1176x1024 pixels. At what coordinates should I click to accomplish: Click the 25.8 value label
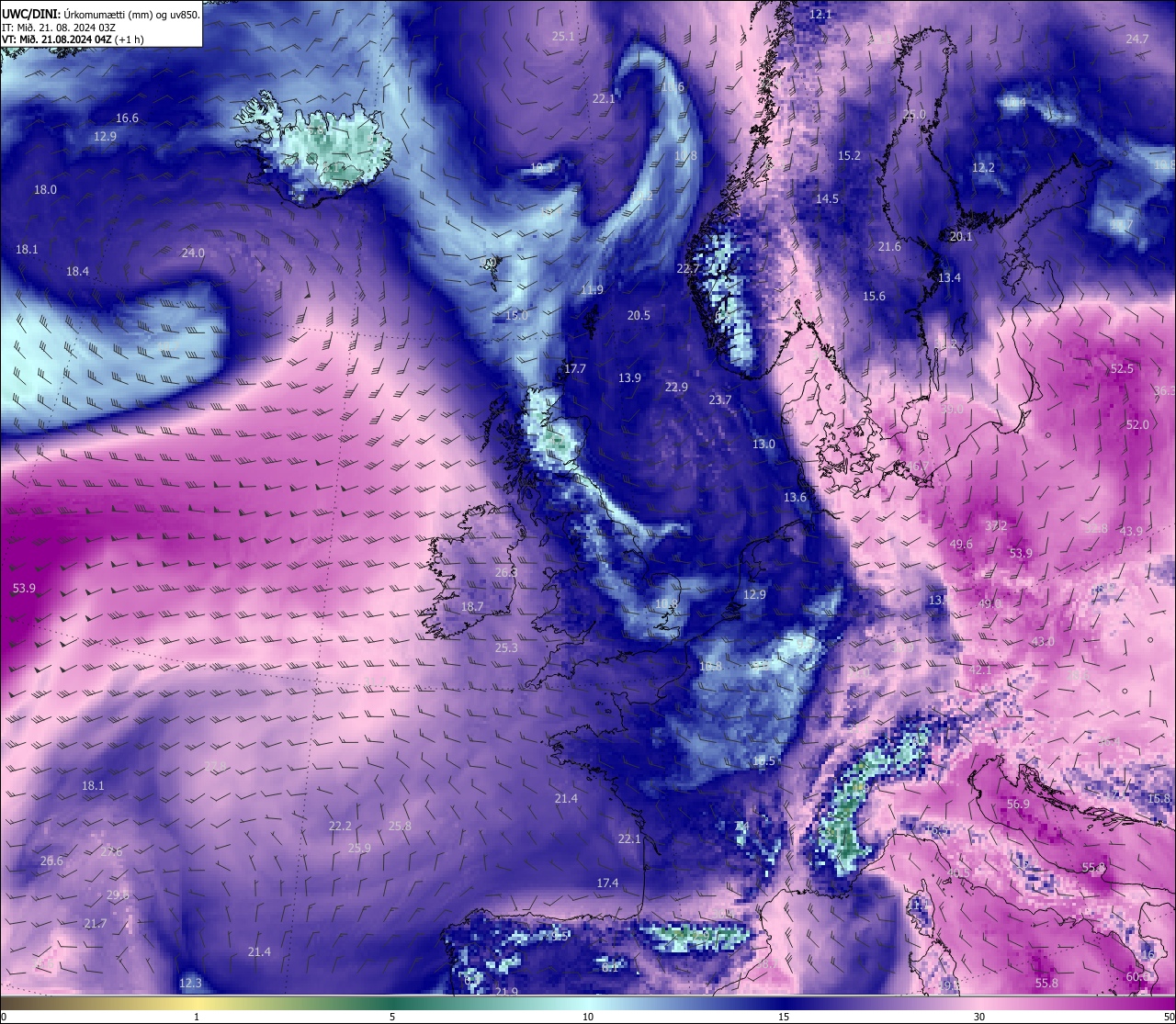pos(400,827)
